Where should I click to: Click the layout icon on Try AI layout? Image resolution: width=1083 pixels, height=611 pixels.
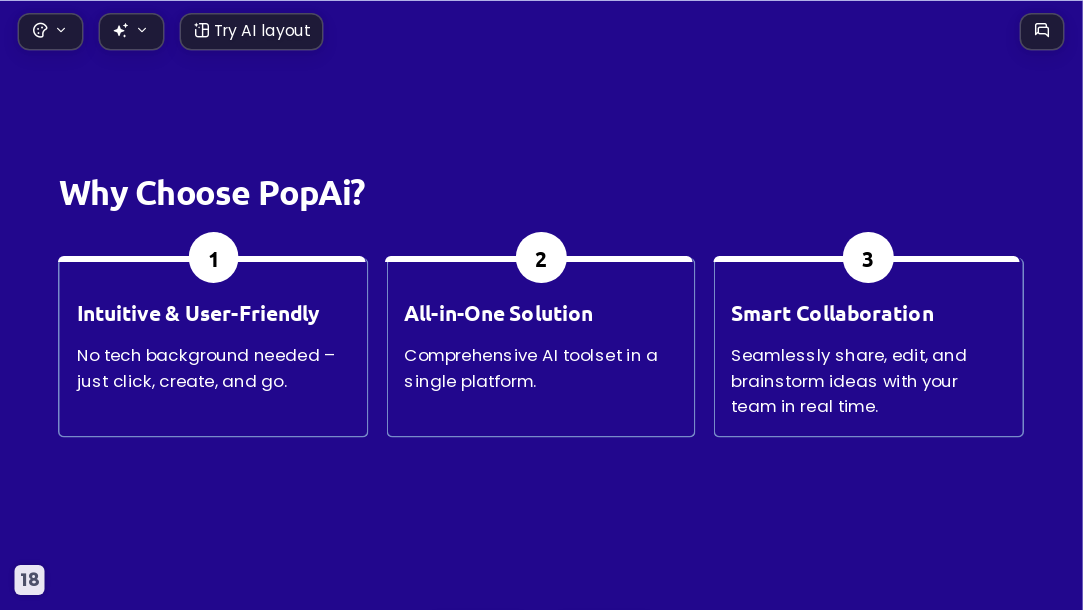pyautogui.click(x=201, y=30)
